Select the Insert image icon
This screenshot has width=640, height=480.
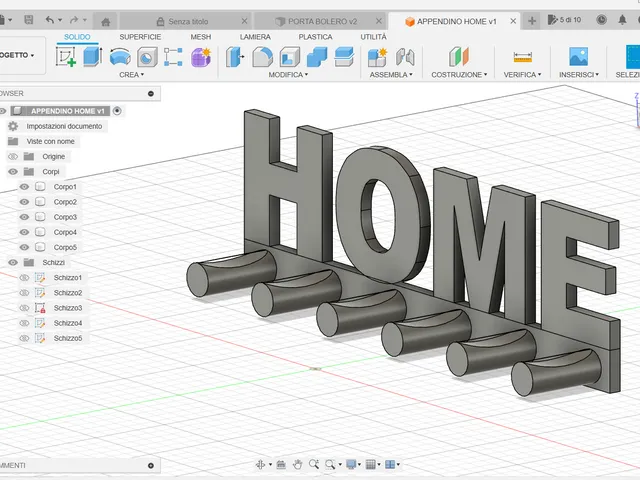coord(578,57)
